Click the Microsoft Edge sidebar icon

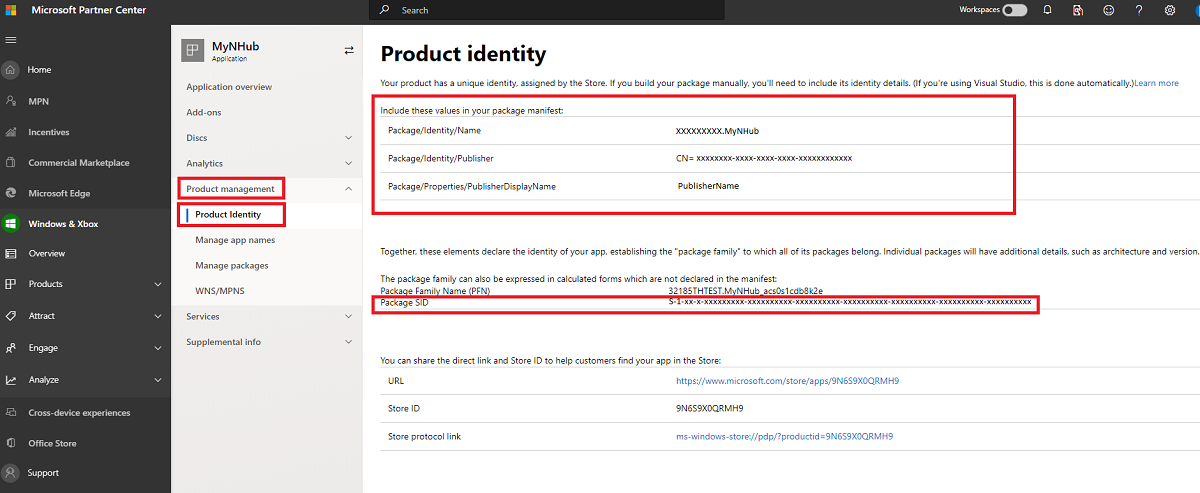click(11, 193)
